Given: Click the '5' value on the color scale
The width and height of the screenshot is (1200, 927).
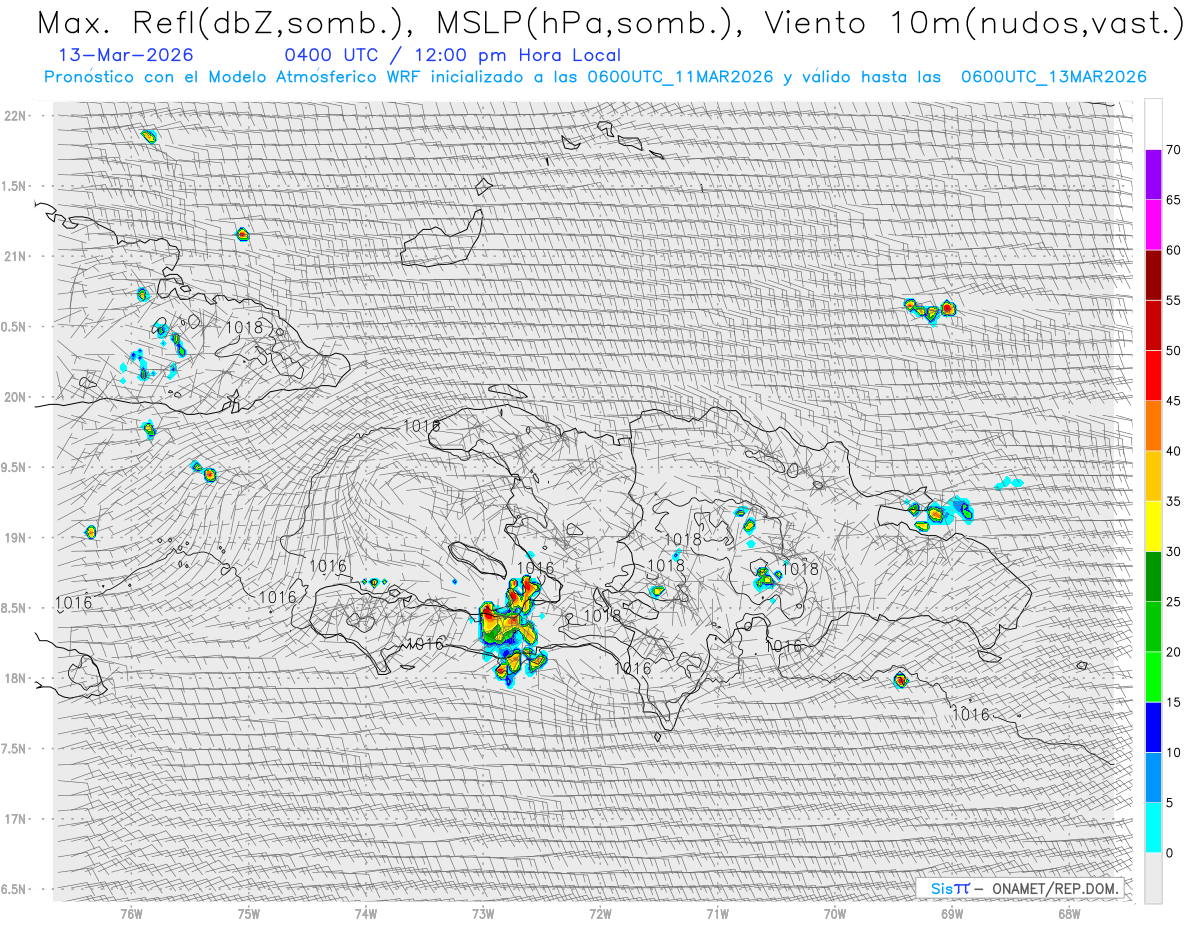Looking at the screenshot, I should (x=1170, y=803).
